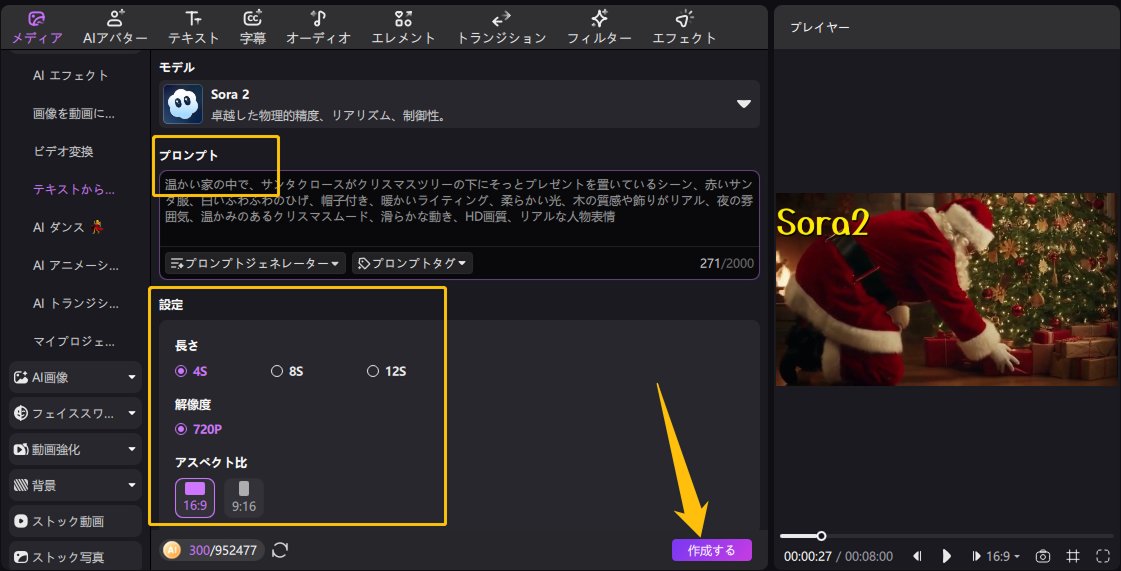This screenshot has height=571, width=1121.
Task: Click the player crop grid icon
Action: click(1072, 556)
